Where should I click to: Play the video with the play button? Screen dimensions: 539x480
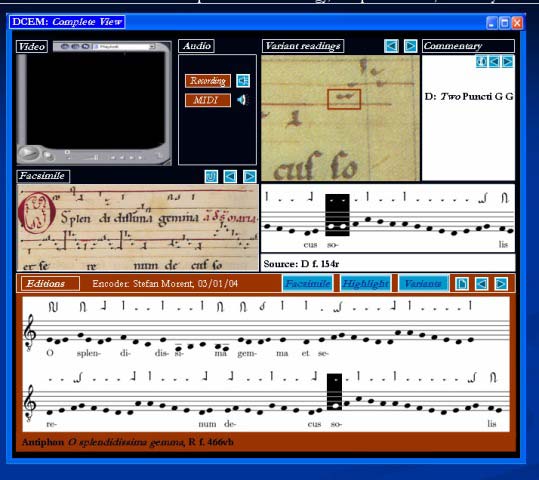[x=28, y=153]
